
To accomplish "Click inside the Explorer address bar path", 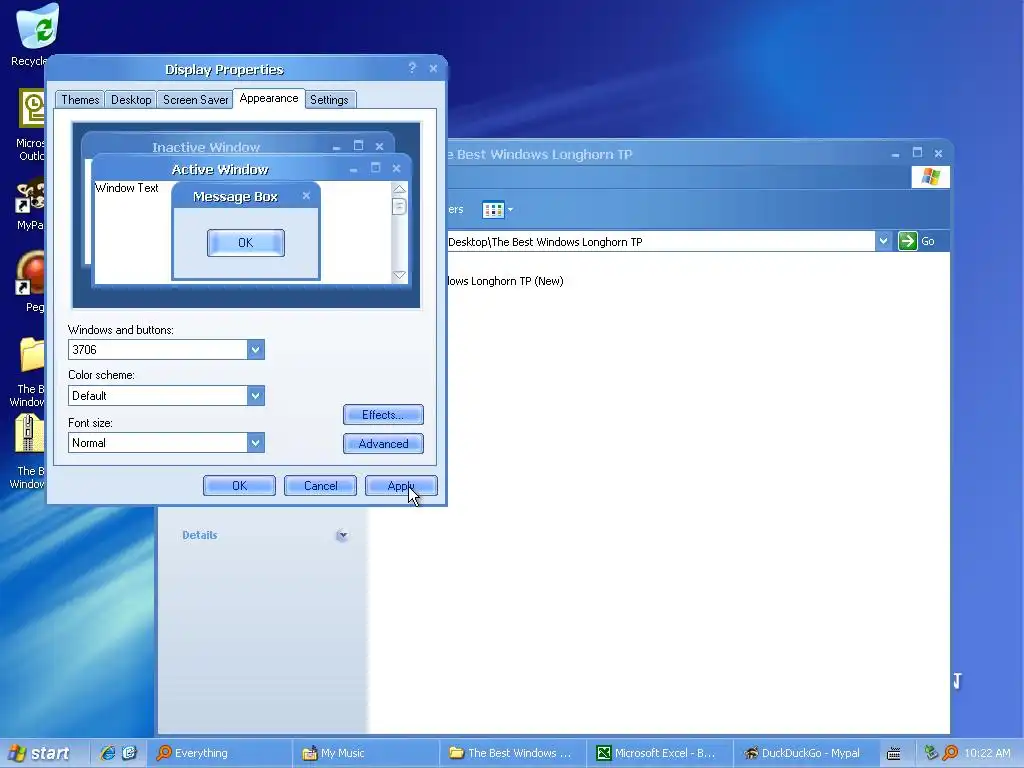I will point(660,242).
